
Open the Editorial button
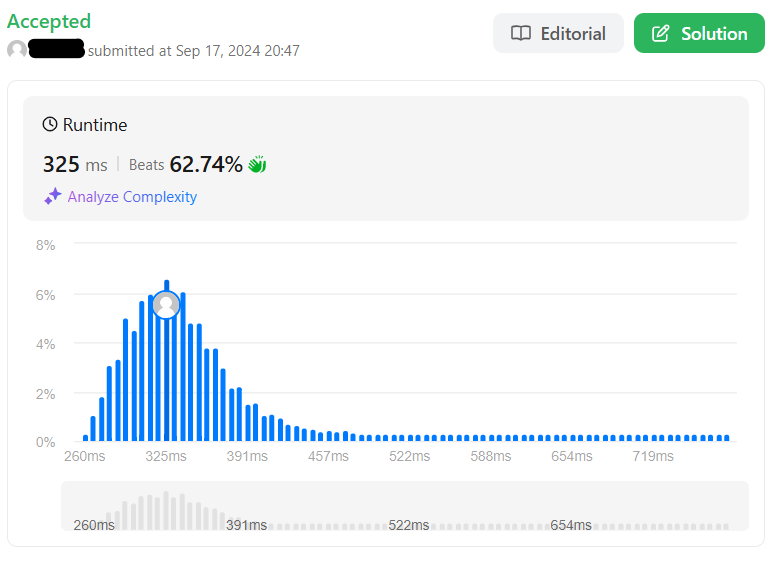(x=558, y=33)
